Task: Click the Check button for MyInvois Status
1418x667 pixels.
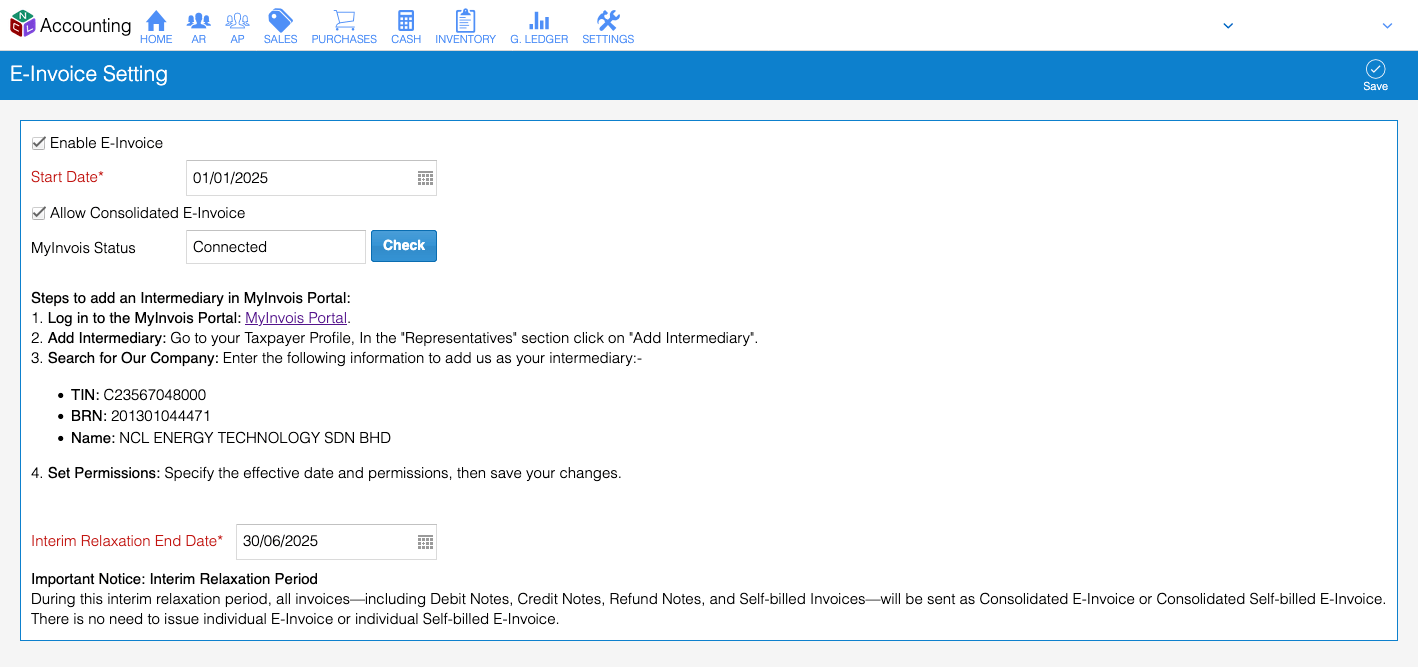Action: coord(403,245)
